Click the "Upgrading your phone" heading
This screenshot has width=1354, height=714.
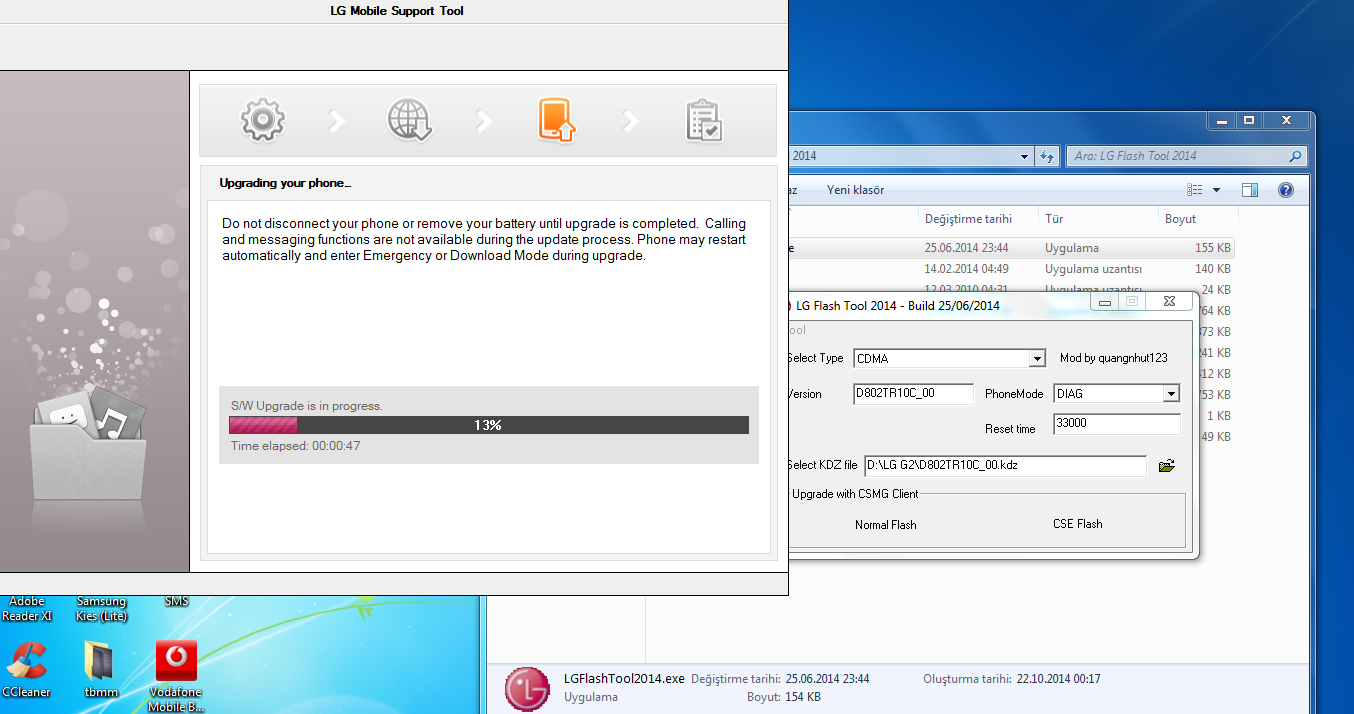click(x=285, y=184)
